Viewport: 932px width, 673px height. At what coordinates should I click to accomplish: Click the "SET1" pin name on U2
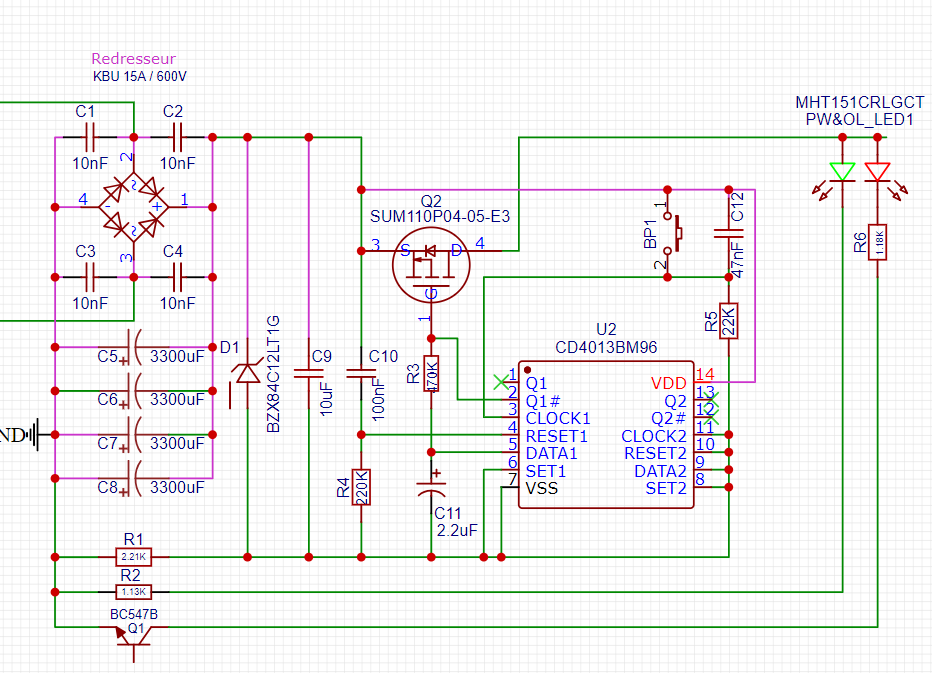click(546, 471)
